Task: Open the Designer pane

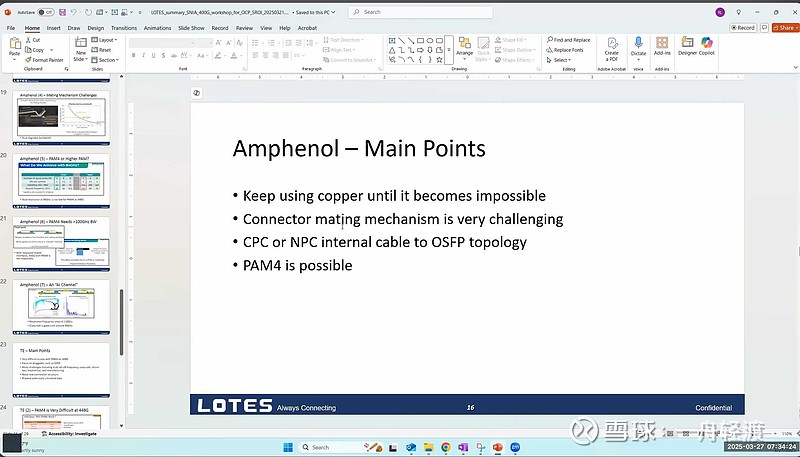Action: point(687,47)
